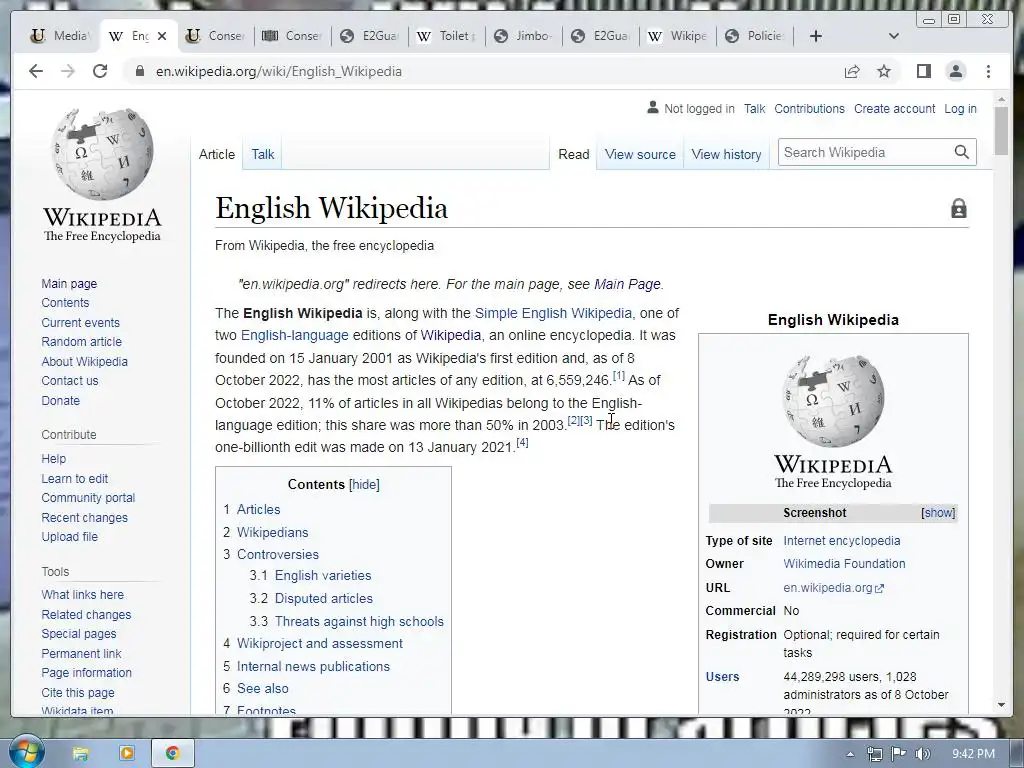Image resolution: width=1024 pixels, height=768 pixels.
Task: Select the View history tab
Action: [726, 154]
